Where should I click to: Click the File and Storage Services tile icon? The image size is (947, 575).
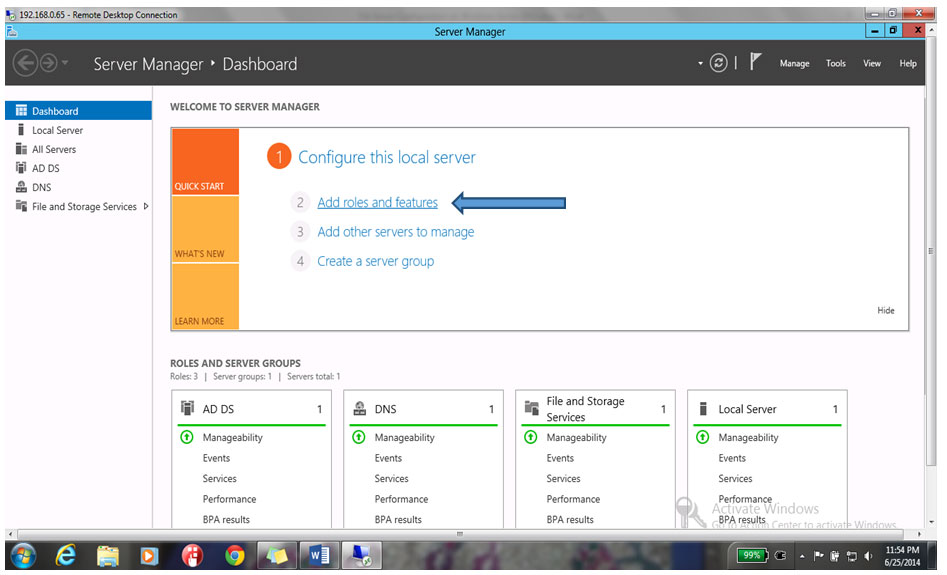(531, 408)
